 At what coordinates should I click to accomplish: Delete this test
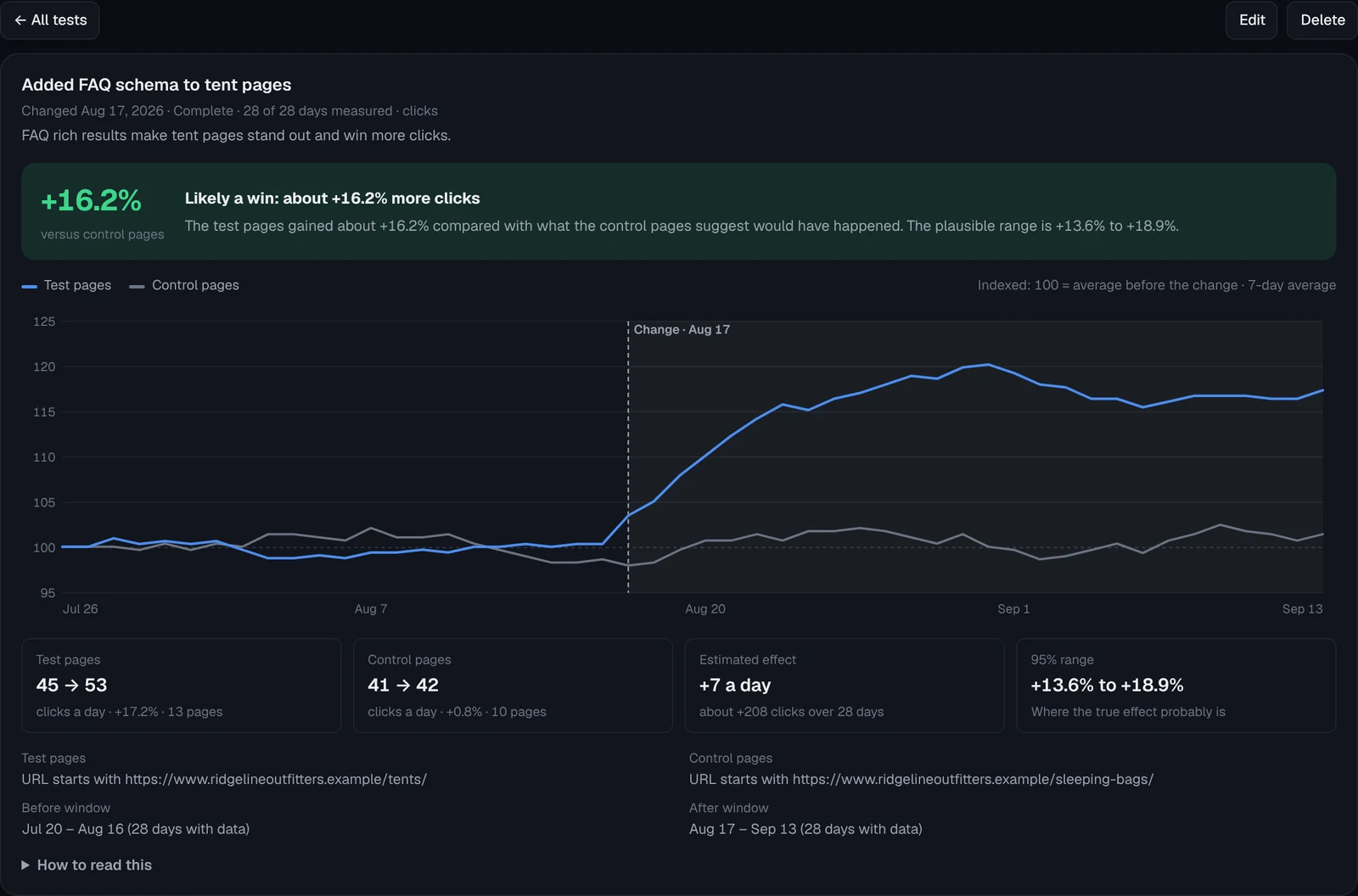pyautogui.click(x=1322, y=20)
